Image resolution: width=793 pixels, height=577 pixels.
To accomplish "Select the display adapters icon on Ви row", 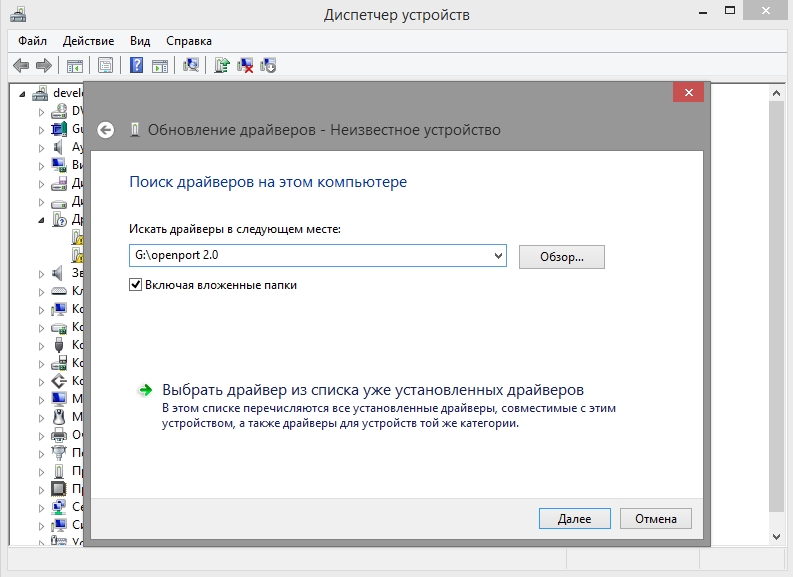I will coord(59,165).
